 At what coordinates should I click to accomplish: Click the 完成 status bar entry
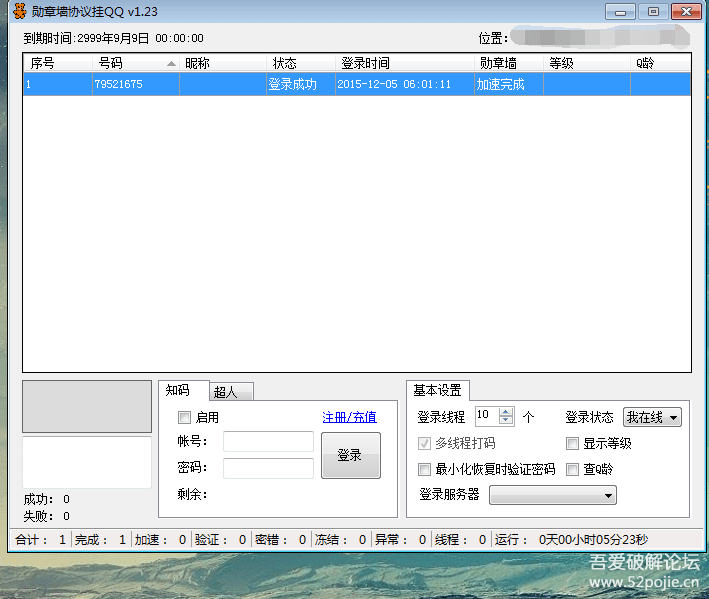pos(100,539)
